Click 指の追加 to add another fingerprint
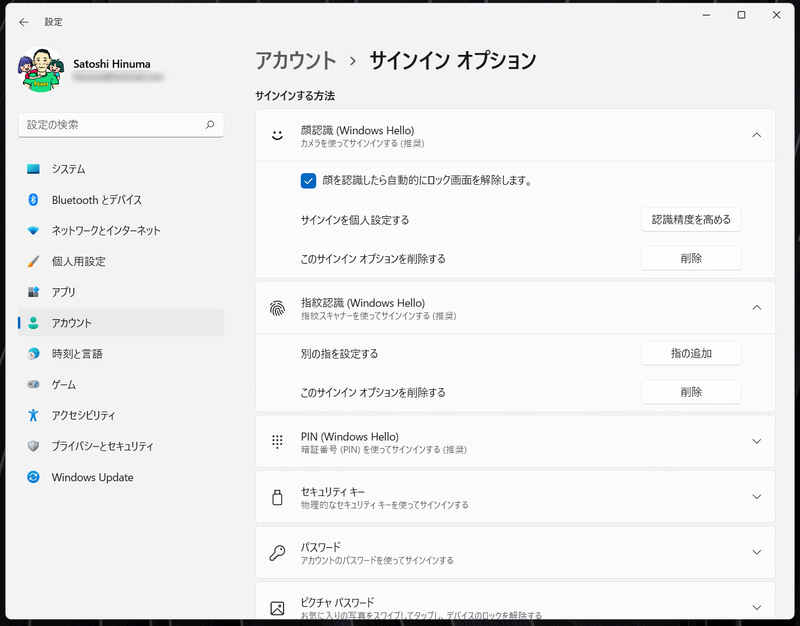Screen dimensions: 800x626 point(691,353)
